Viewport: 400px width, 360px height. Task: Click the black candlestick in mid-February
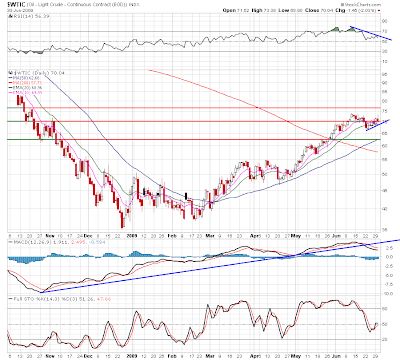coord(186,196)
